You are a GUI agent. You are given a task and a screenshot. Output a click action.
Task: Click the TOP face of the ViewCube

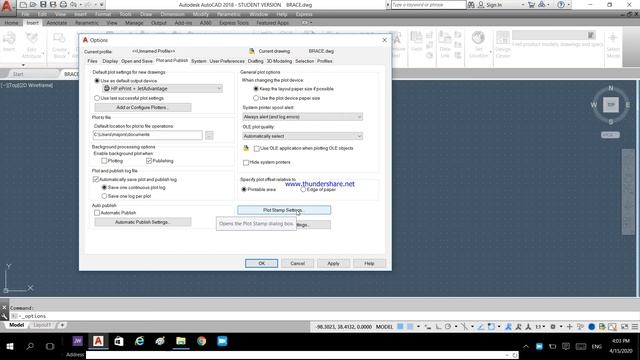[611, 104]
